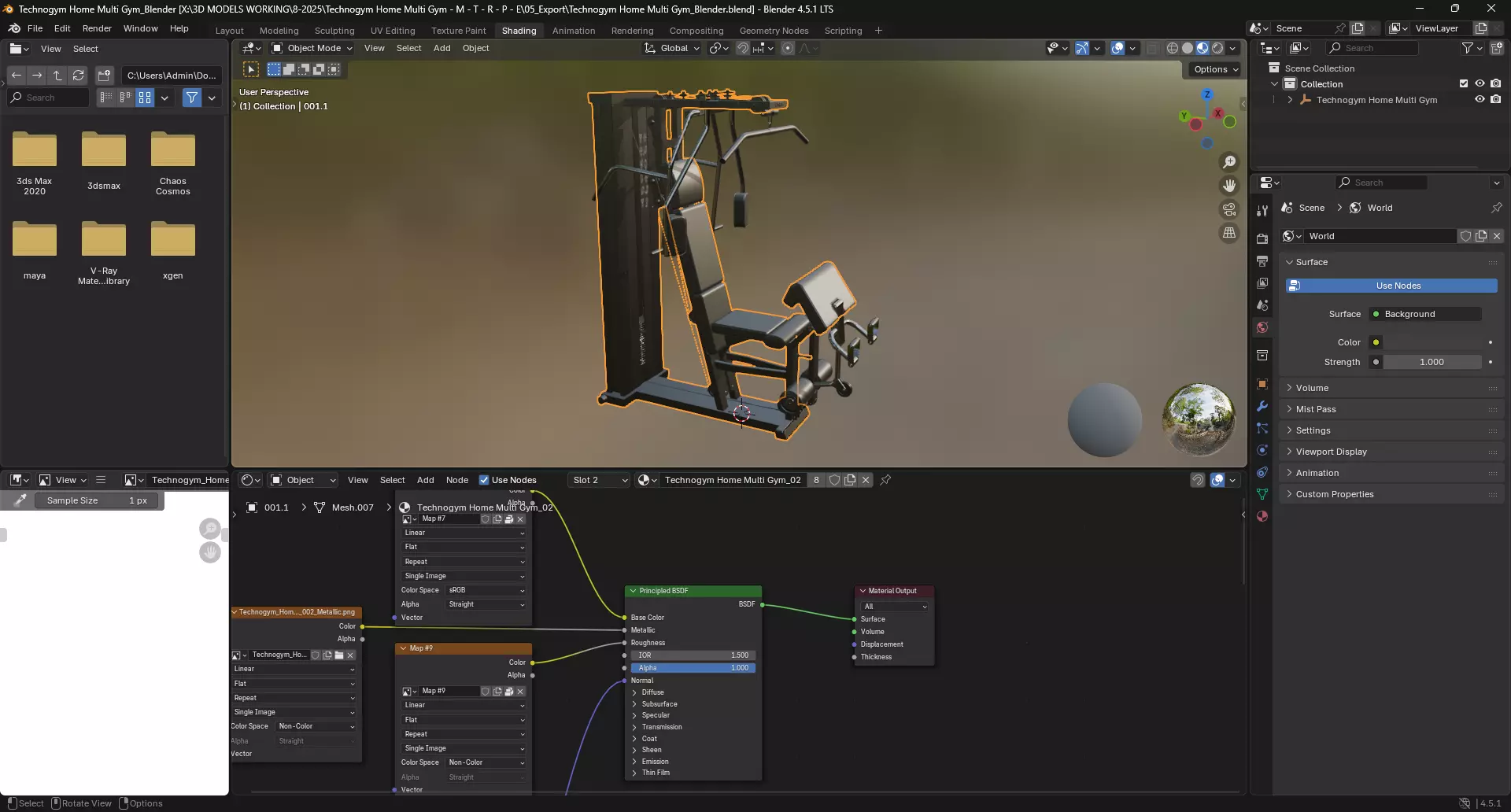The image size is (1511, 812).
Task: Expand Technogym Home Multi Gym outliner item
Action: (x=1290, y=100)
